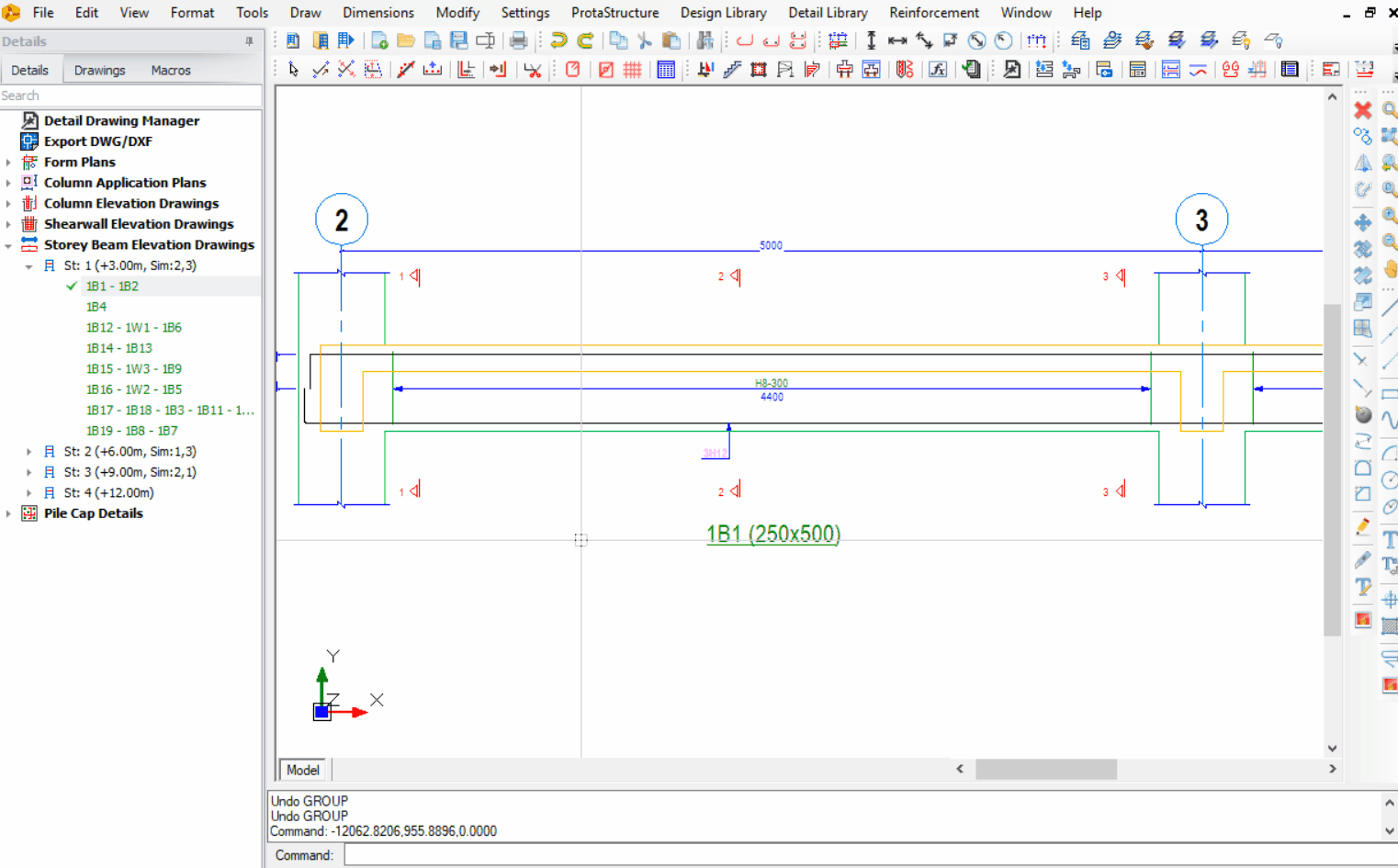Select the 1B4 beam drawing

pyautogui.click(x=96, y=307)
